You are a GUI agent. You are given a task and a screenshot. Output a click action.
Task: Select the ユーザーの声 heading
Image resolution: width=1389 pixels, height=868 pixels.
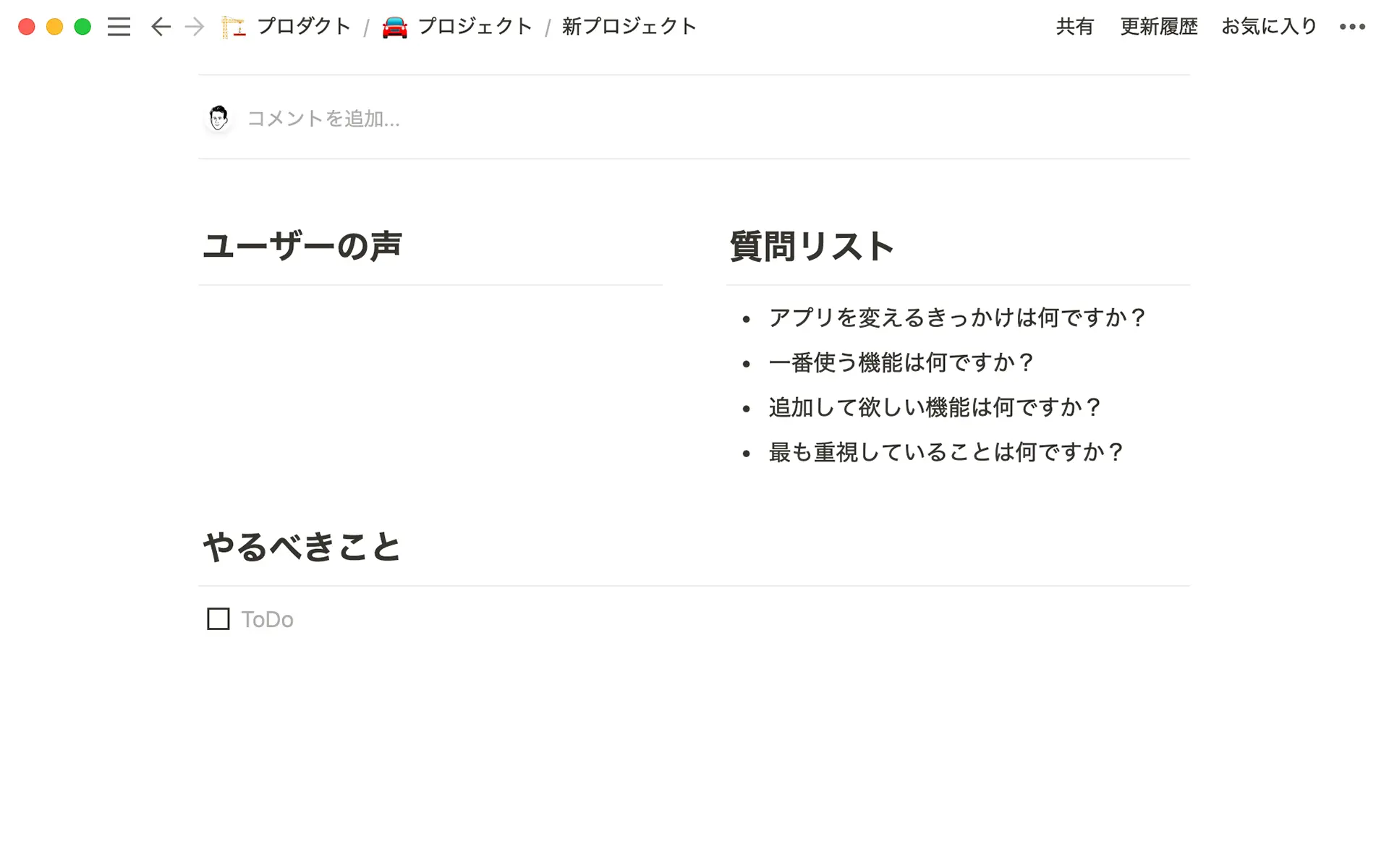(x=304, y=246)
